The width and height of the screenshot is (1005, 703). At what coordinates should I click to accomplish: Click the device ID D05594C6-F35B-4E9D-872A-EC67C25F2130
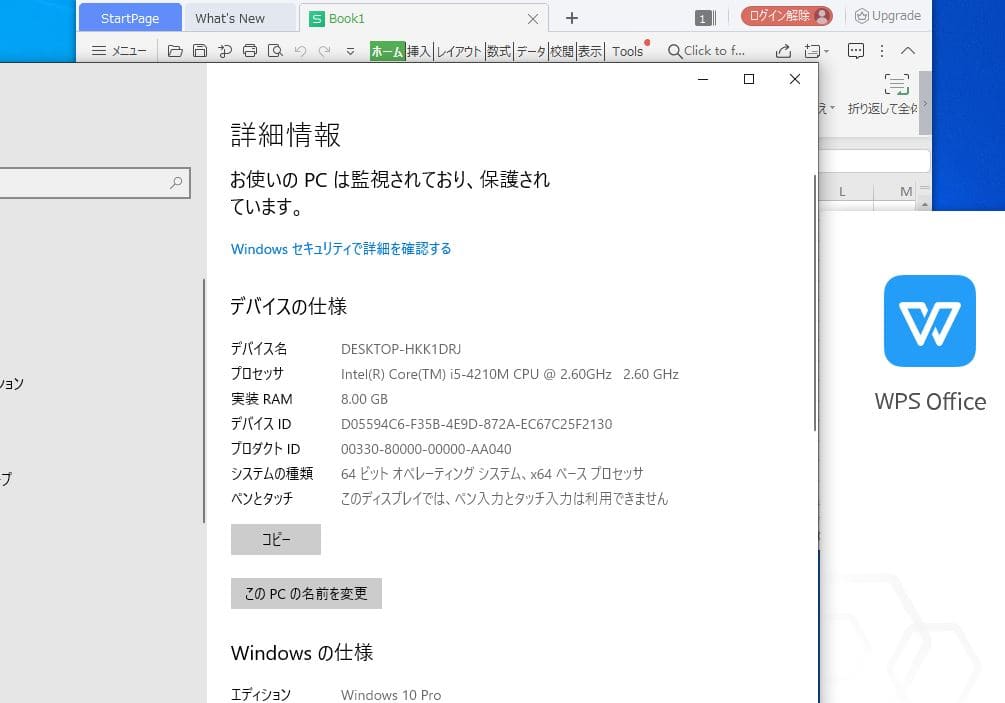click(476, 424)
